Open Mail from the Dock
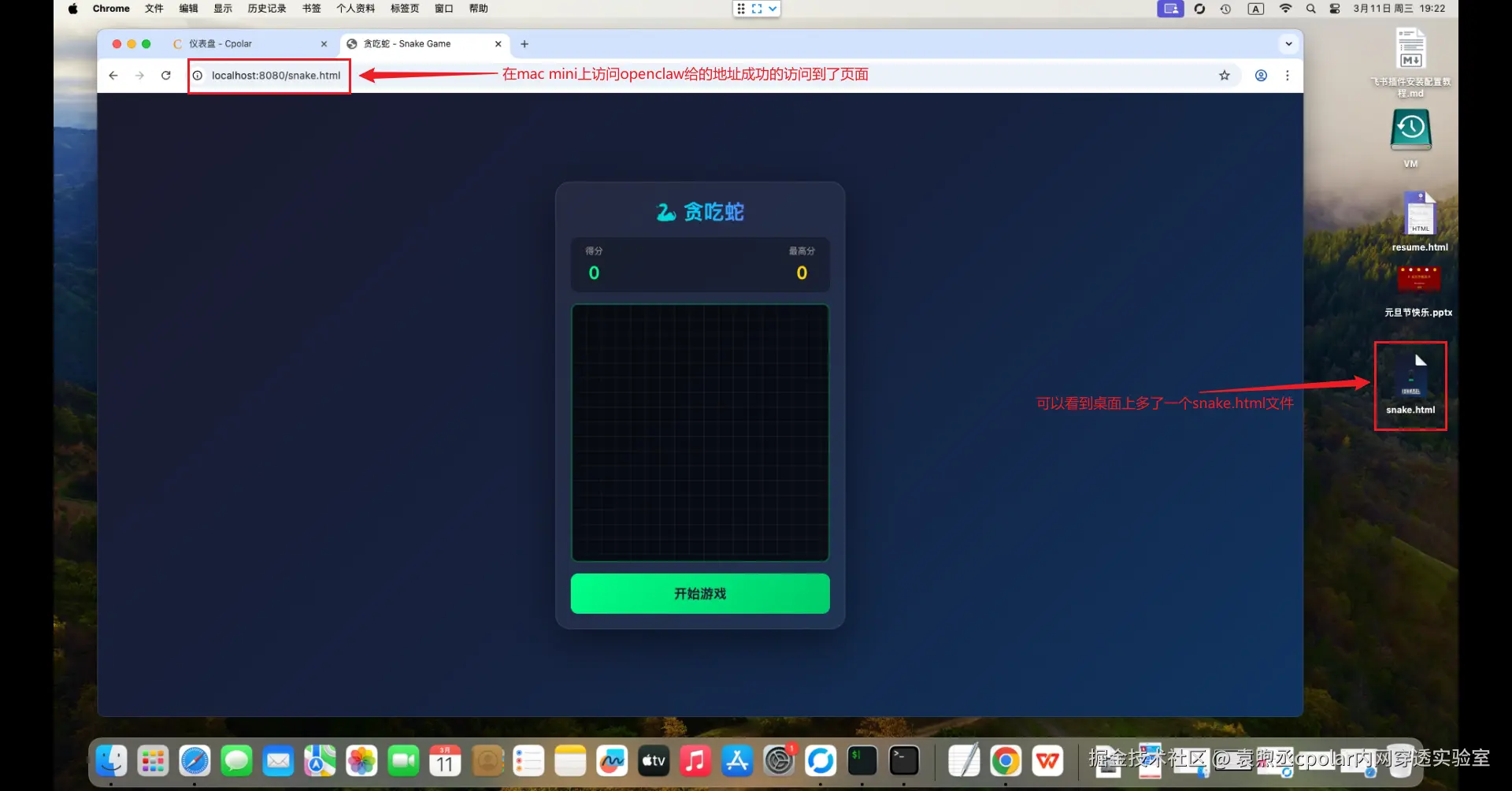Image resolution: width=1512 pixels, height=791 pixels. (278, 760)
